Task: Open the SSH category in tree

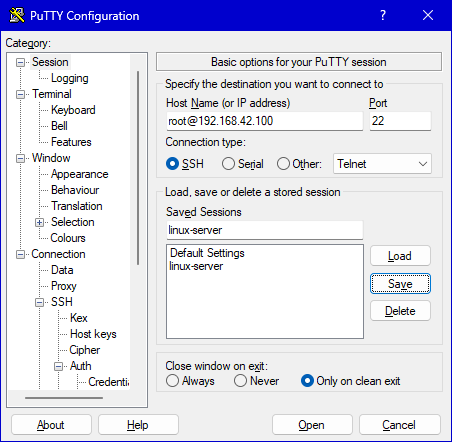Action: pyautogui.click(x=62, y=302)
